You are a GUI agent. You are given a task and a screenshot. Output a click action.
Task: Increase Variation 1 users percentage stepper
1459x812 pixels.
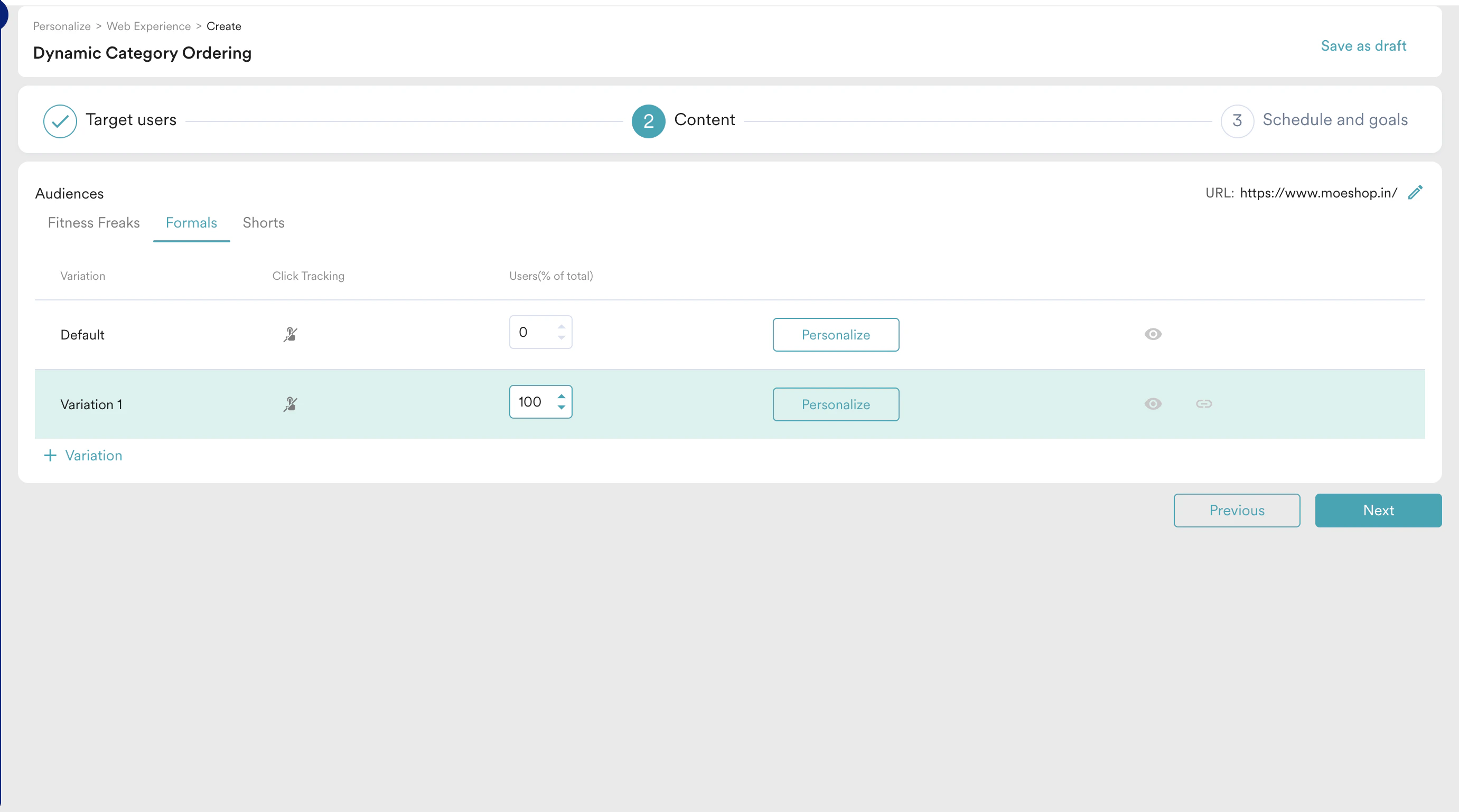(x=562, y=396)
